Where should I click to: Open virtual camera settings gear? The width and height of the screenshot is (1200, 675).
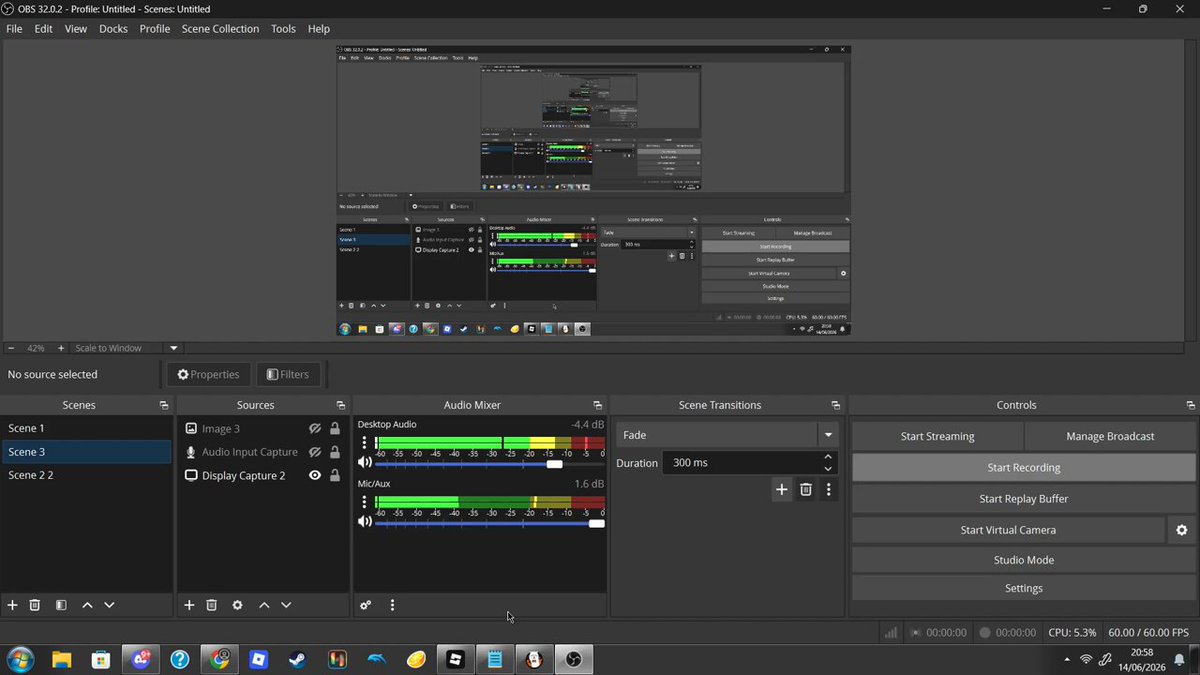click(1182, 530)
